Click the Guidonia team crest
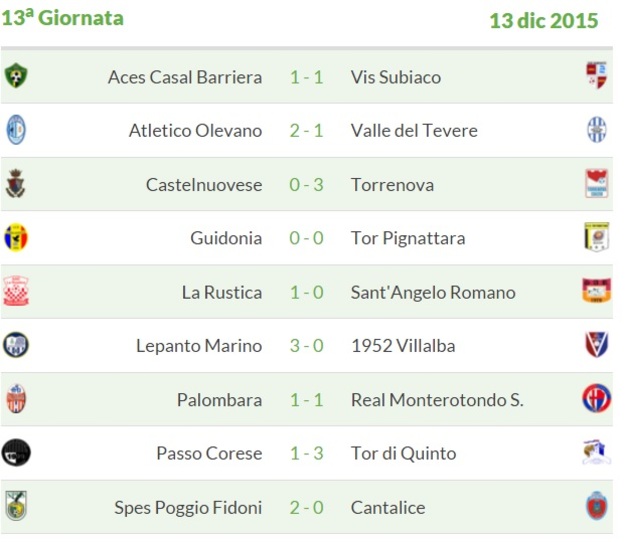Screen dimensions: 625x542 [16, 238]
